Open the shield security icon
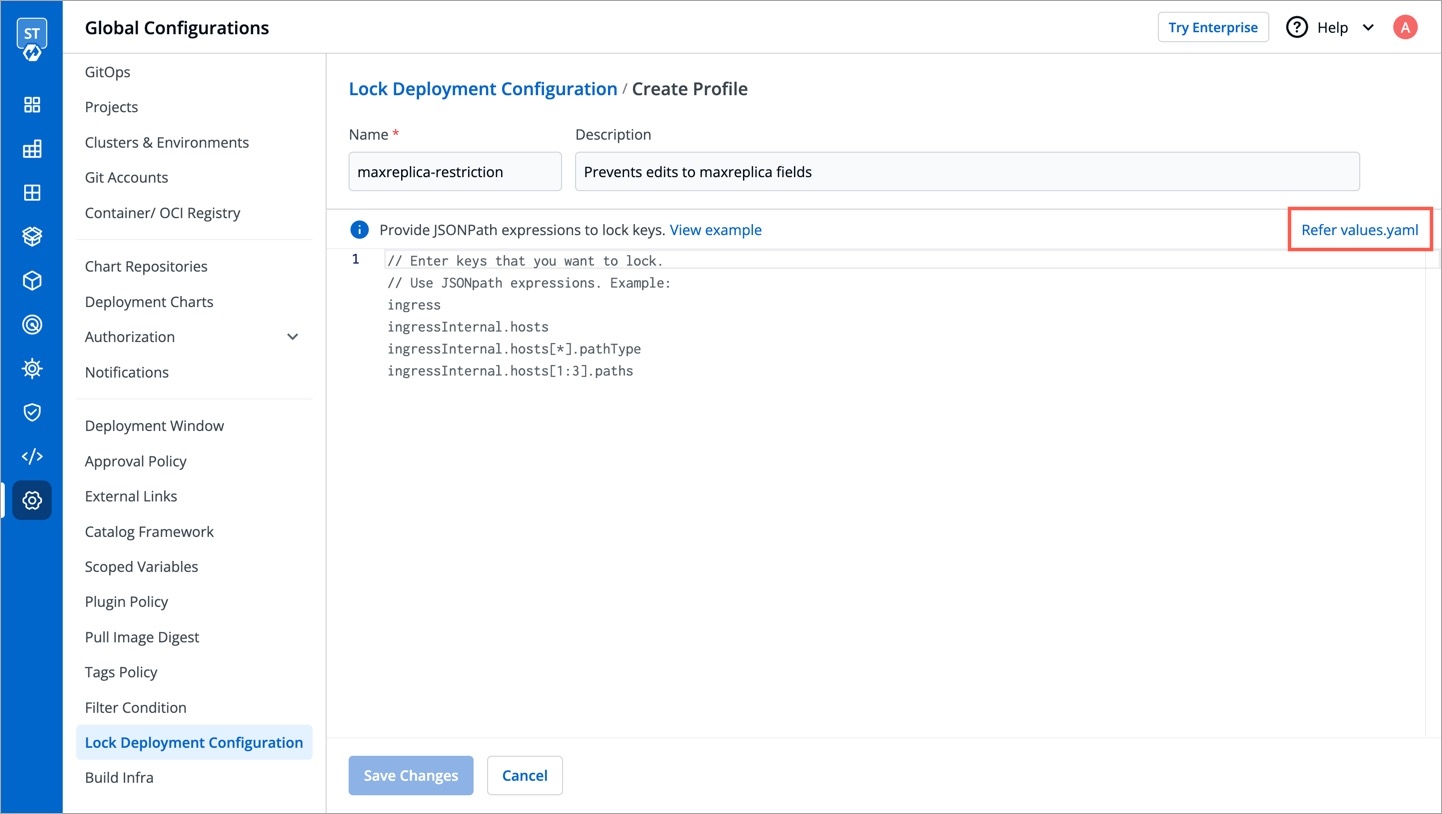This screenshot has height=814, width=1442. [32, 412]
